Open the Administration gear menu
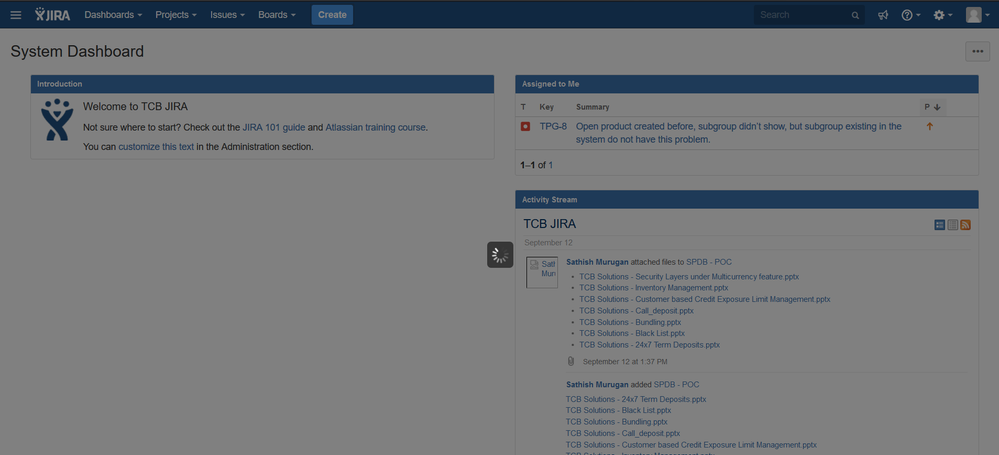 coord(943,15)
